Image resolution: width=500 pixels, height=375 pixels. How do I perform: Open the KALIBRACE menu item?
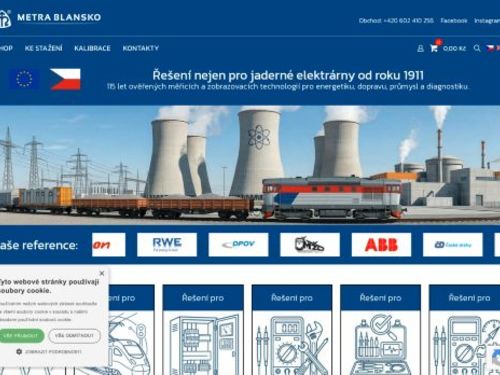click(x=92, y=48)
